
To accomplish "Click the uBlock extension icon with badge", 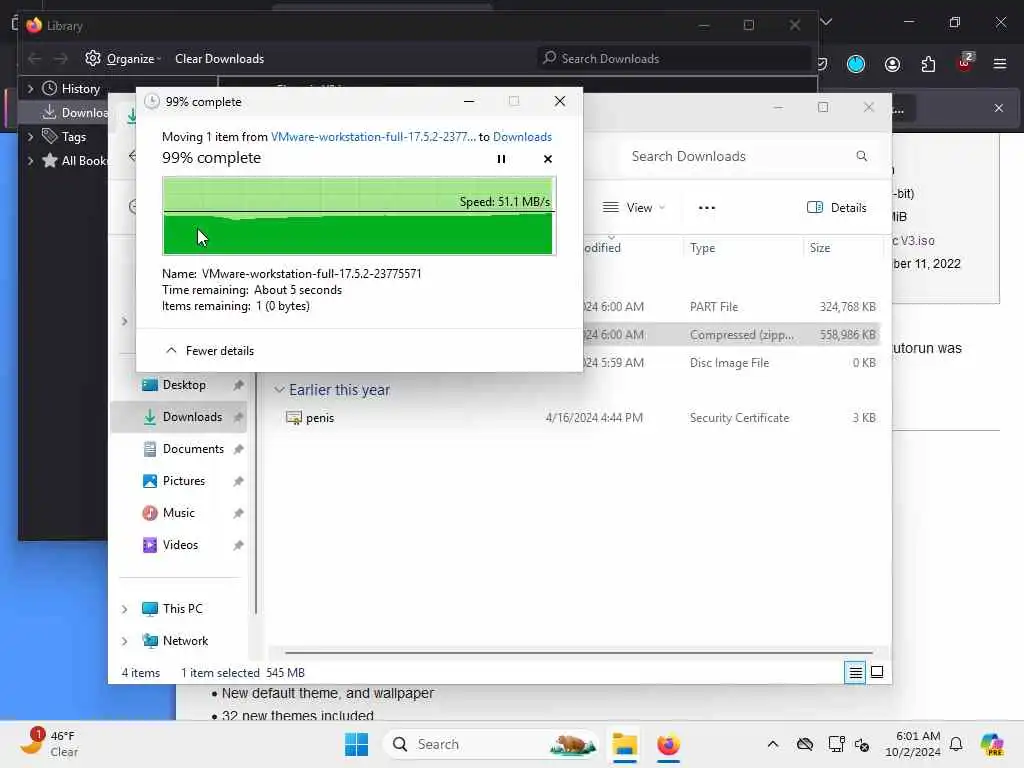I will pos(964,63).
